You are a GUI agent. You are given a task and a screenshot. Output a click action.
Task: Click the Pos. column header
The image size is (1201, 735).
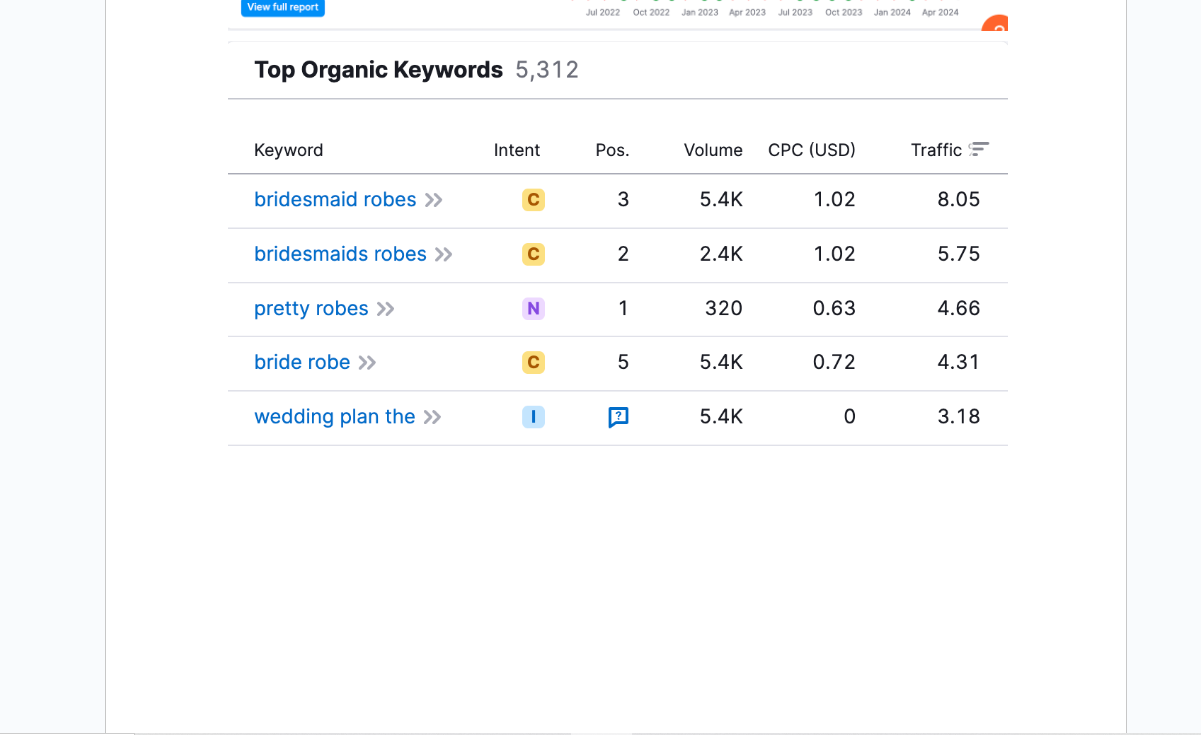(613, 150)
